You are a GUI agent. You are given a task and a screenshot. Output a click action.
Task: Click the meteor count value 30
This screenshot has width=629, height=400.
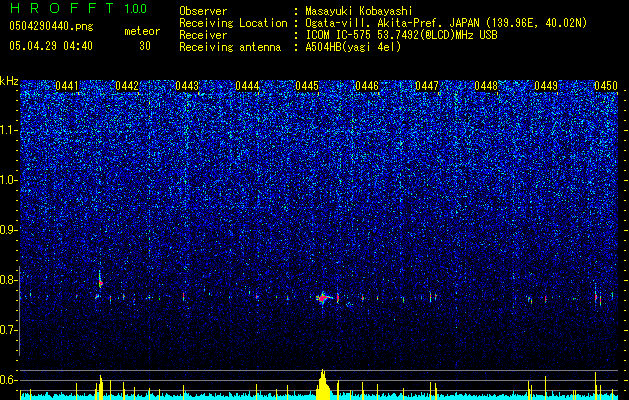click(x=145, y=46)
